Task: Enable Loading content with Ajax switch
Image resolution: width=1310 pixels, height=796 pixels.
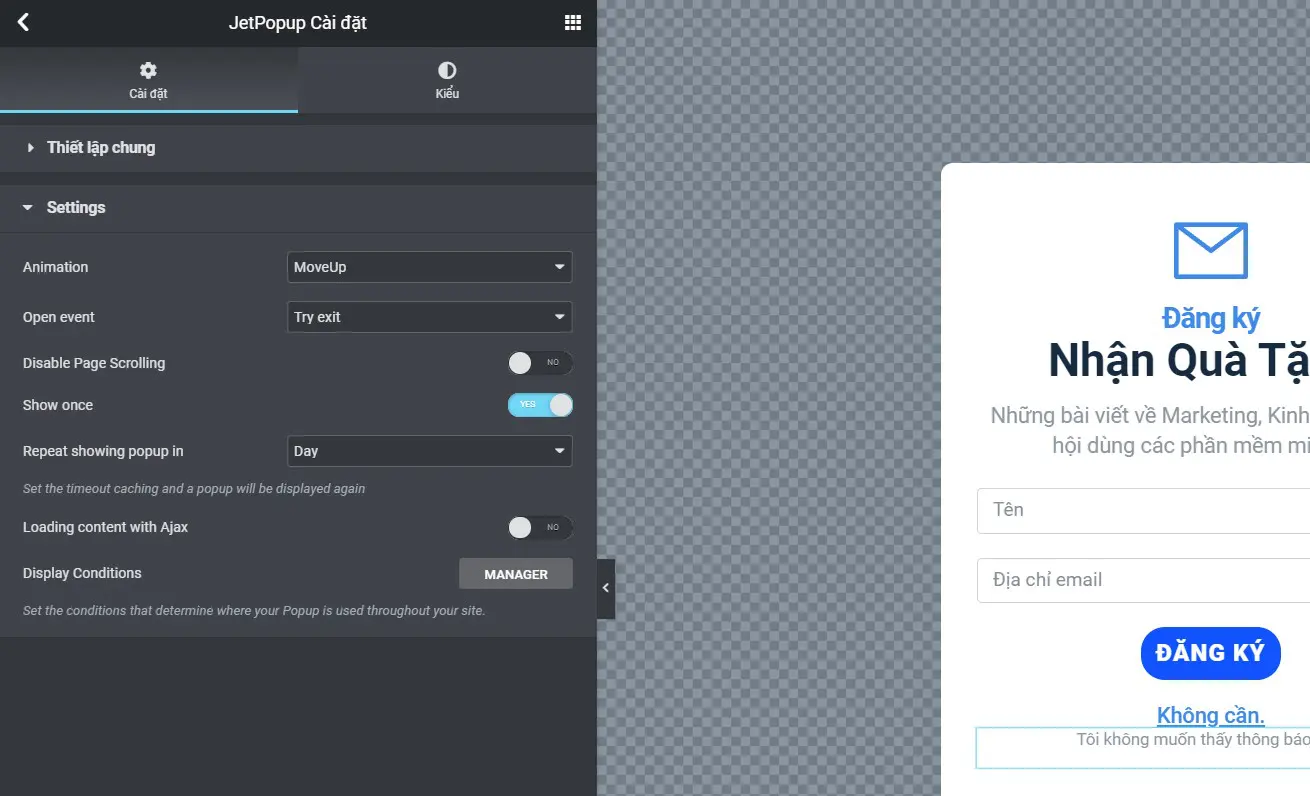Action: 540,527
